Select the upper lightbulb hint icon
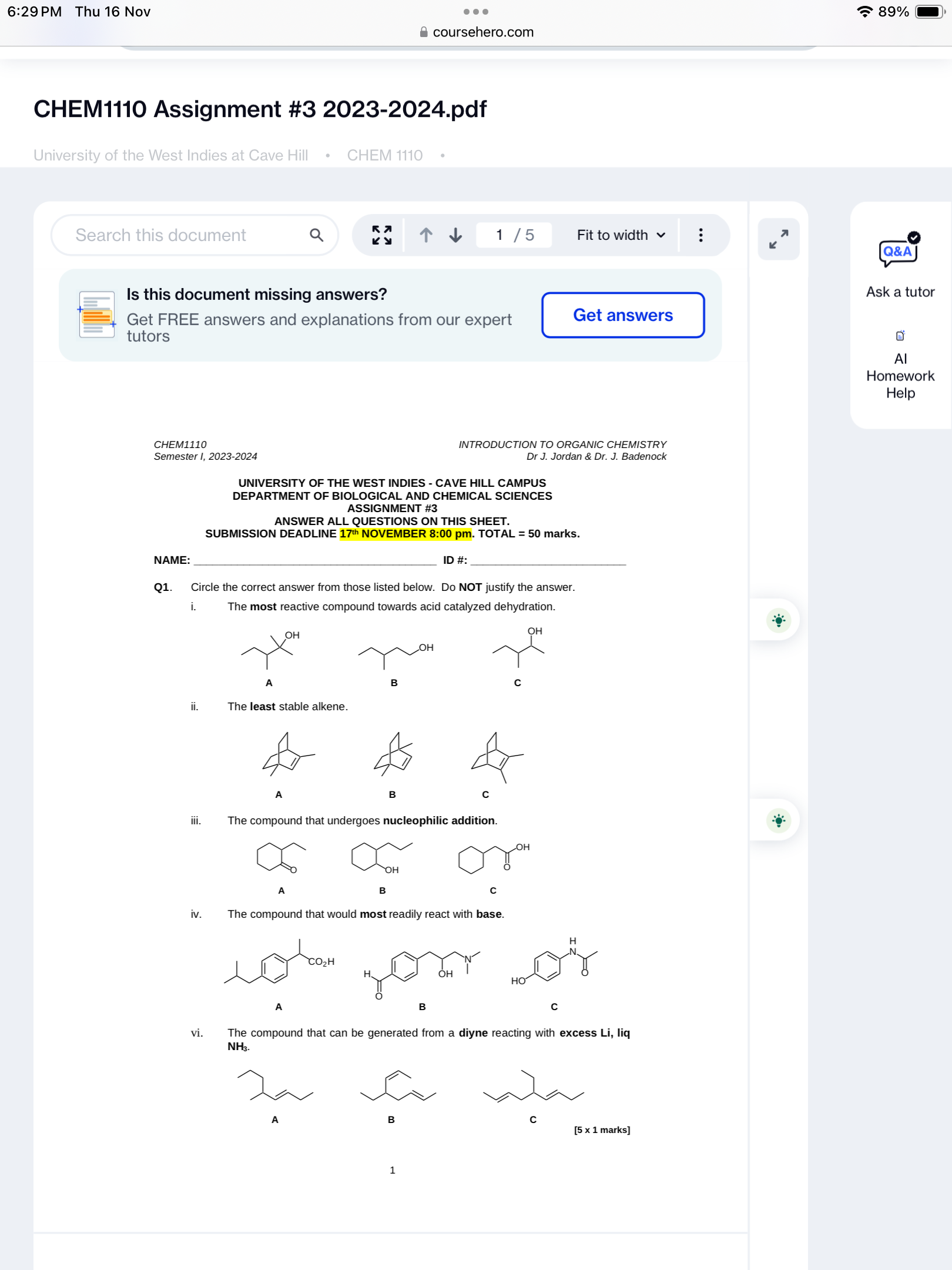The width and height of the screenshot is (952, 1270). click(777, 620)
